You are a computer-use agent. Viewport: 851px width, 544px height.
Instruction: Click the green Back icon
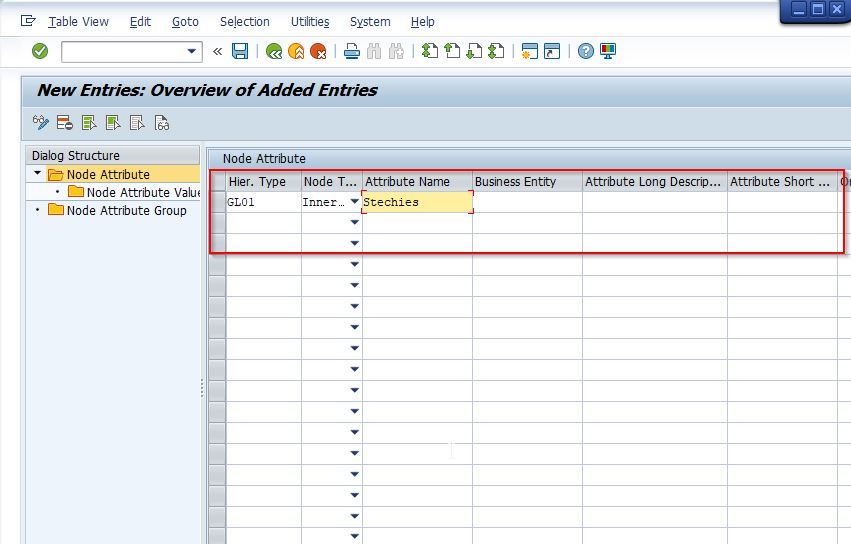pyautogui.click(x=274, y=52)
